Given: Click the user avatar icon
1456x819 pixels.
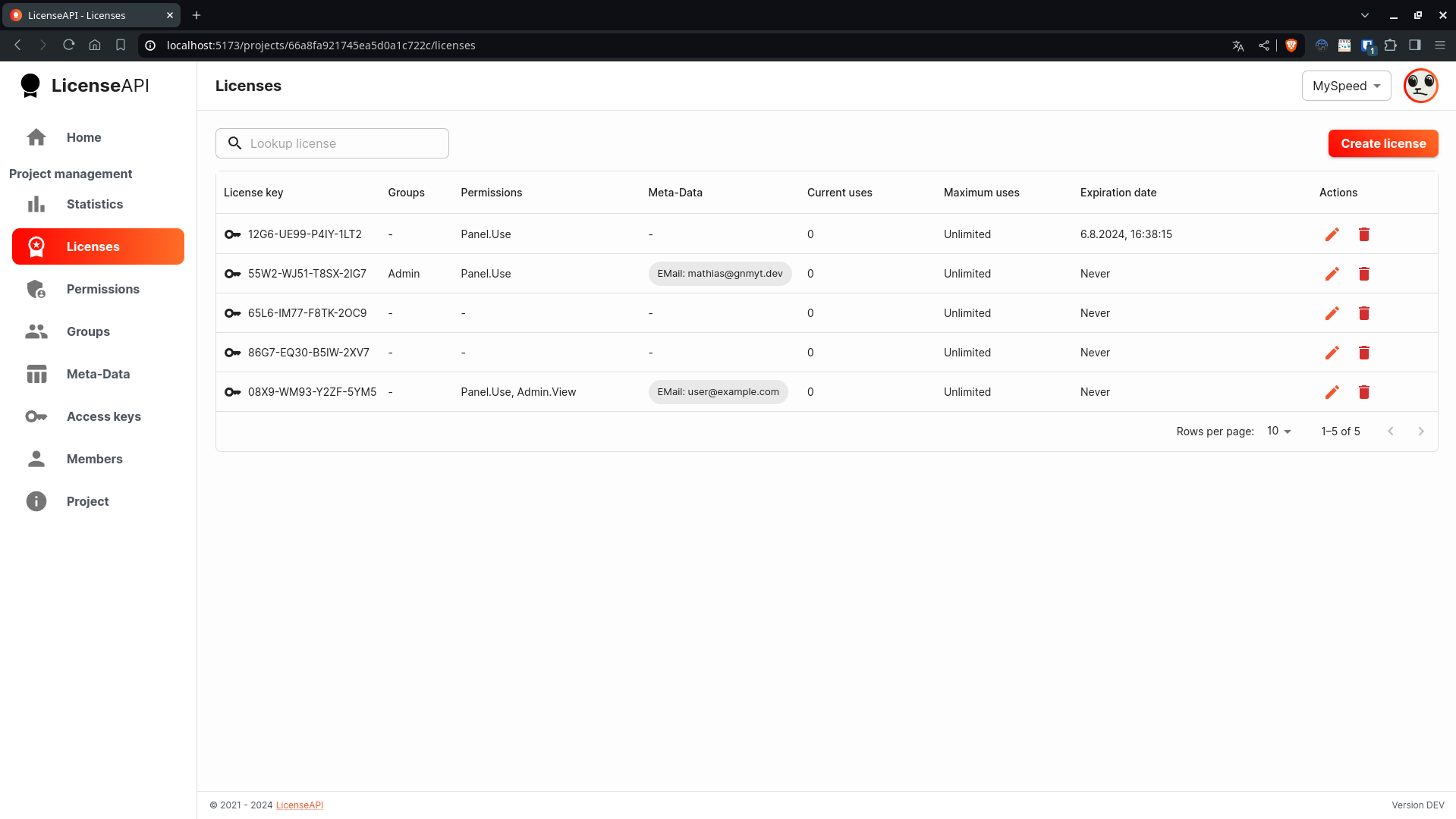Looking at the screenshot, I should coord(1420,86).
